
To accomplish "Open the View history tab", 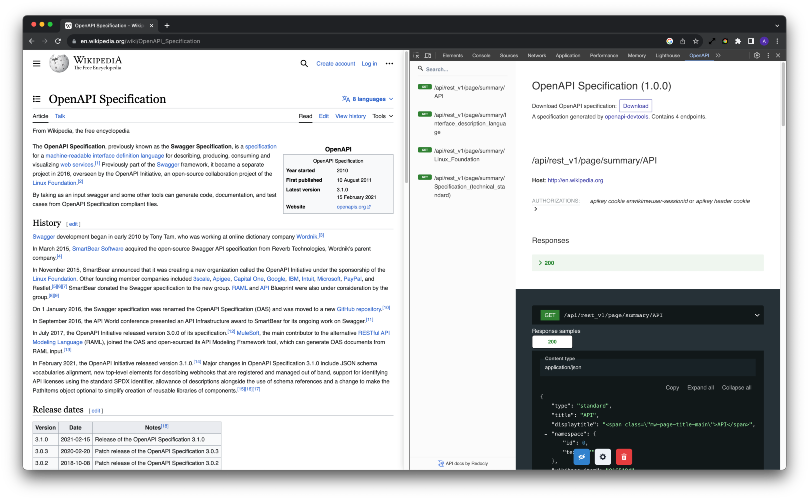I will click(x=350, y=116).
